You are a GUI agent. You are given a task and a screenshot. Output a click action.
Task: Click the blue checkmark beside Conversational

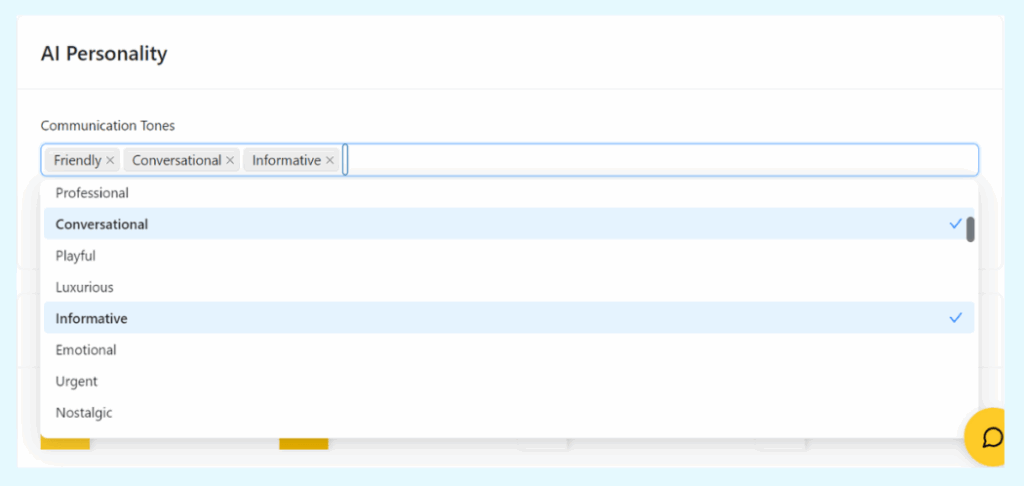click(955, 224)
